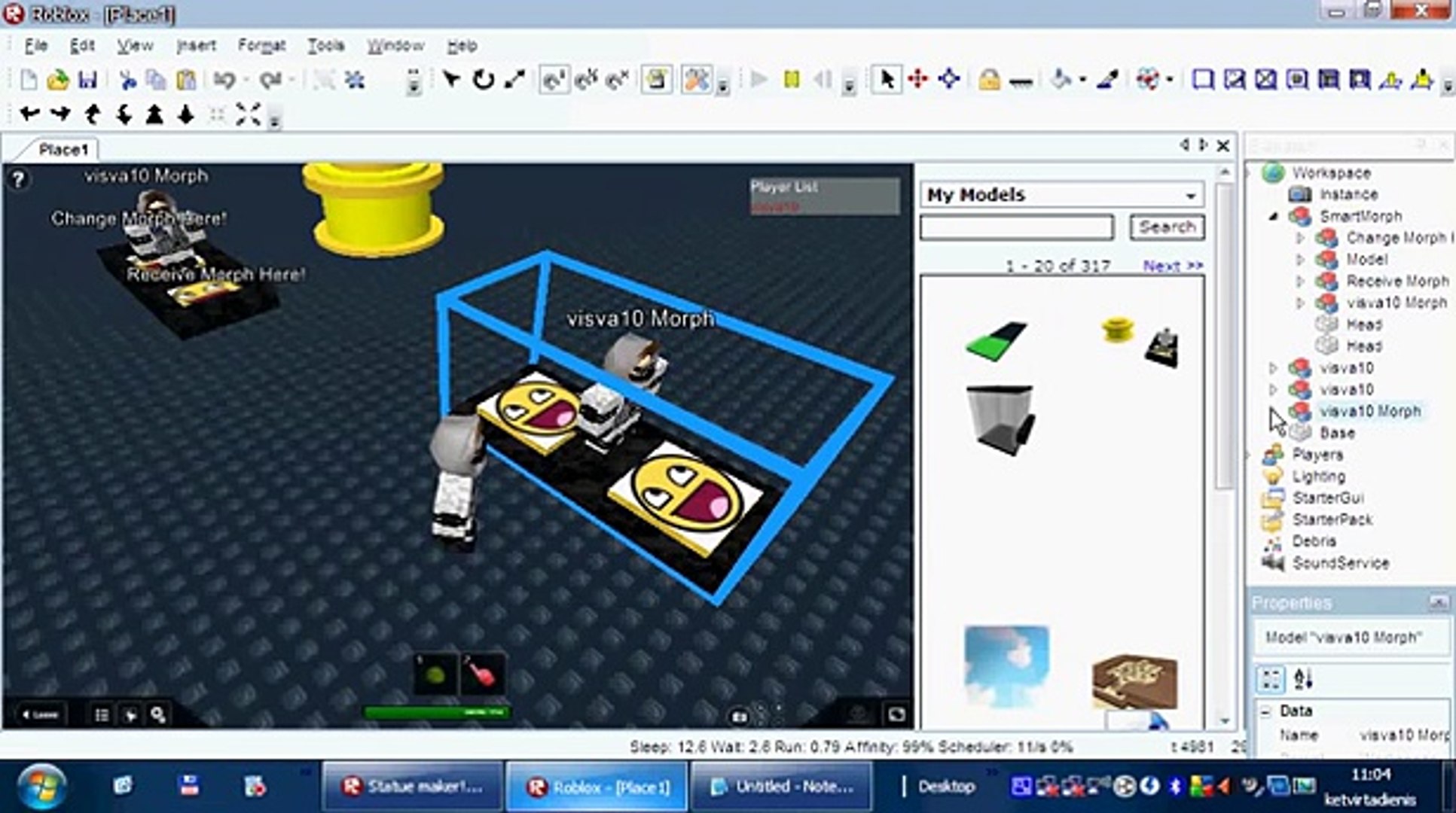Click the cut scissors icon
The width and height of the screenshot is (1456, 813).
pyautogui.click(x=127, y=80)
